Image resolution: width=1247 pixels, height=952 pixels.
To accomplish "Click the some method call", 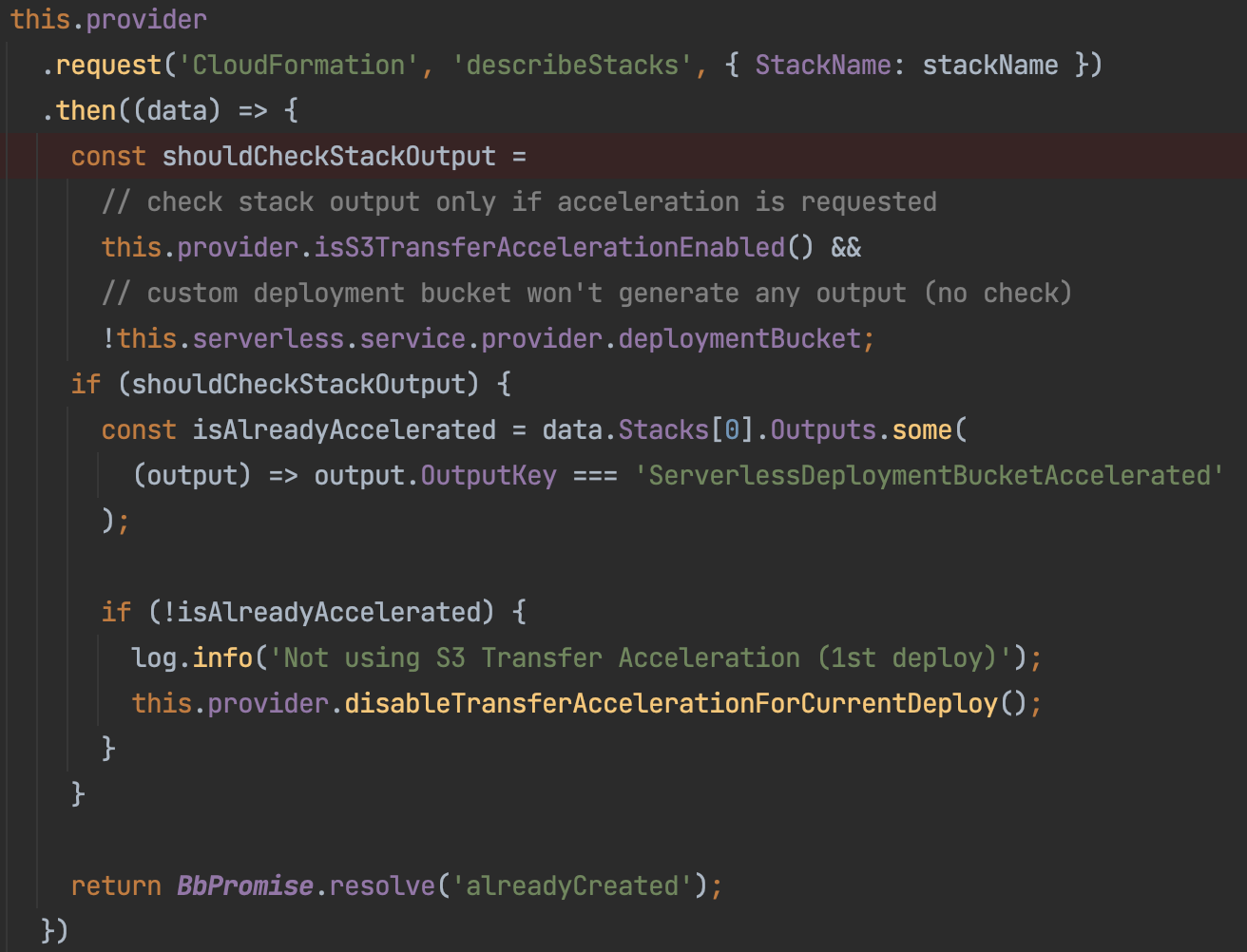I will tap(922, 430).
